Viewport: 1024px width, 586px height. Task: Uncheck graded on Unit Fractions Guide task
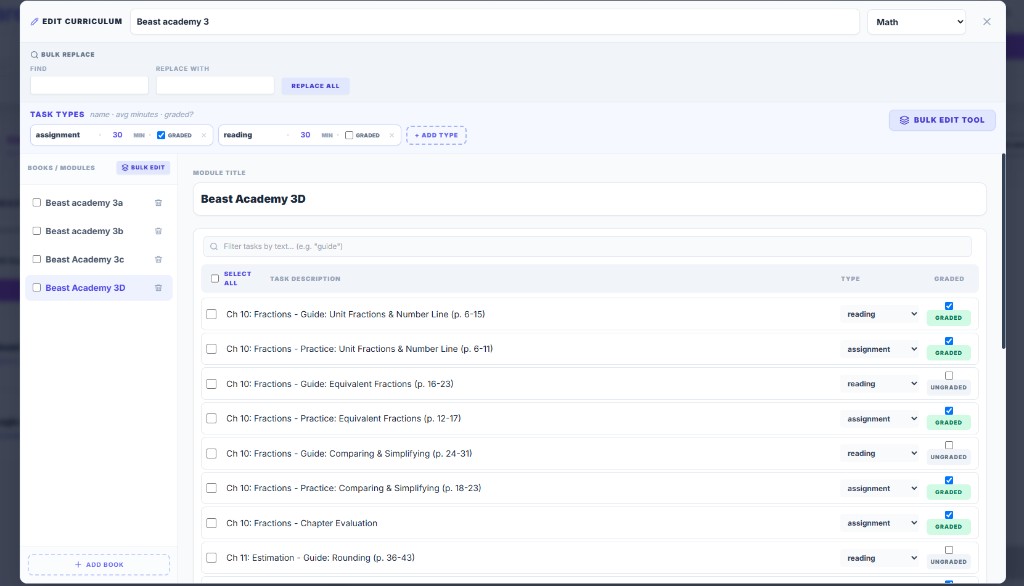(x=949, y=306)
